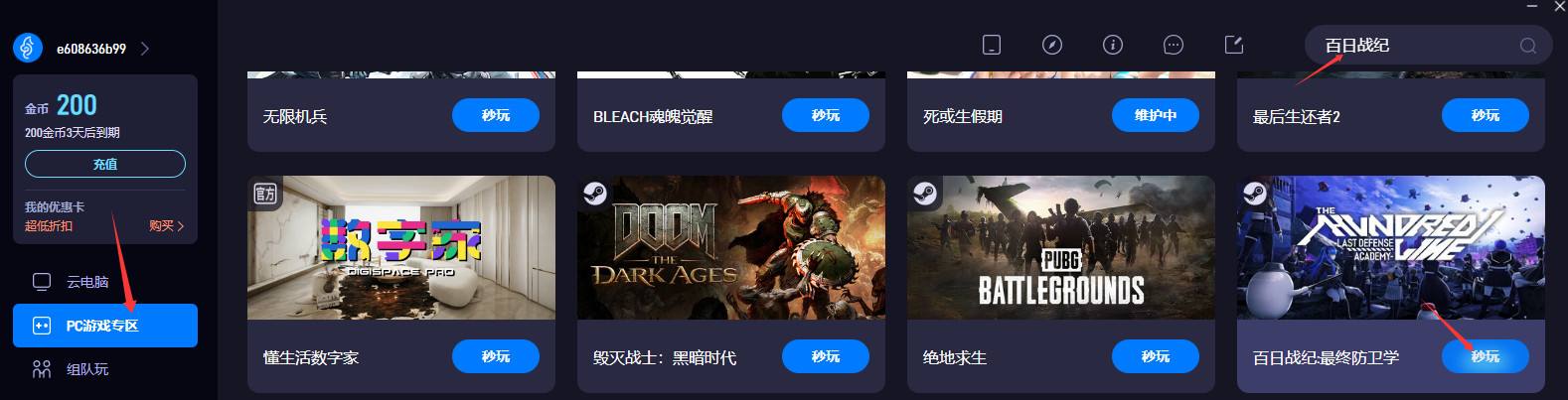Select PC游戏专区 sidebar item
Screen dimensions: 1568x400
(x=105, y=326)
